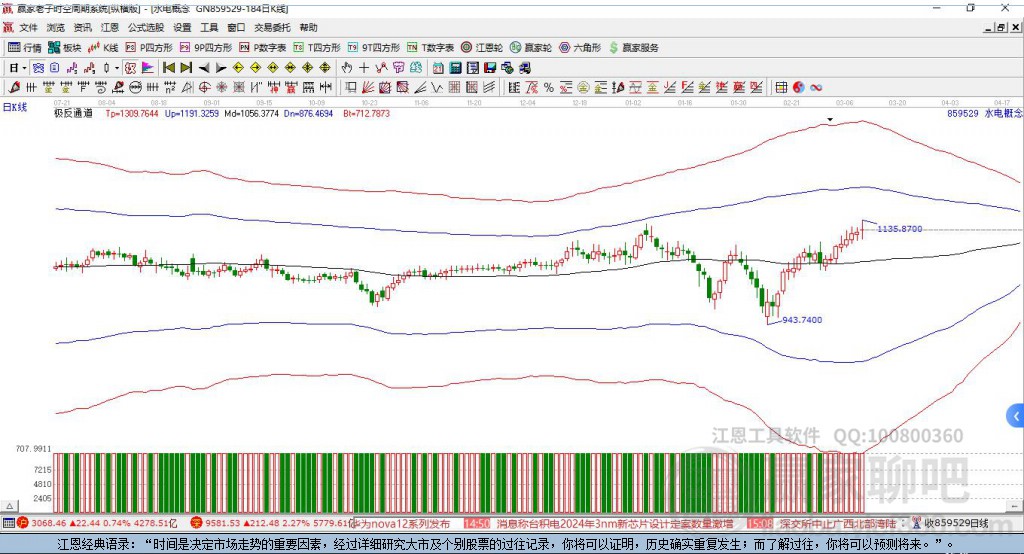Select the purple step-chart 5 icon
This screenshot has width=1024, height=554.
[x=72, y=68]
